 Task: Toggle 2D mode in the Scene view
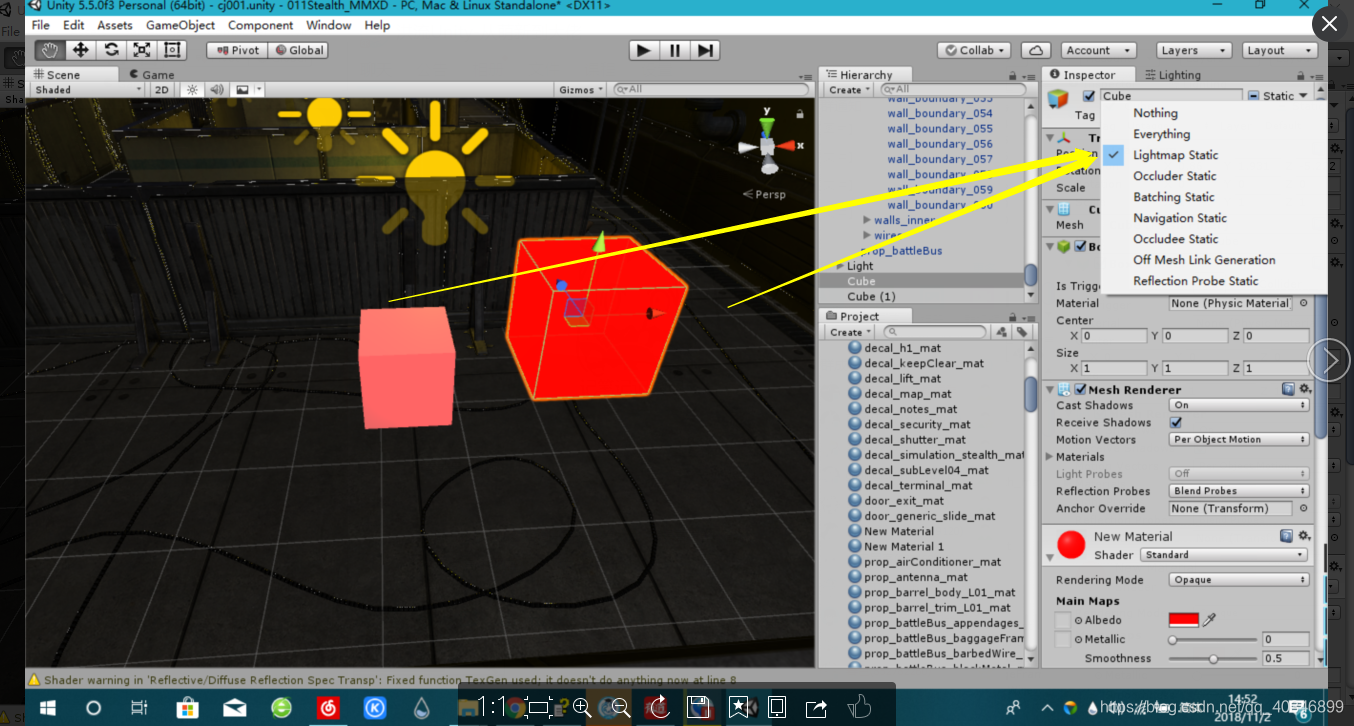coord(160,89)
